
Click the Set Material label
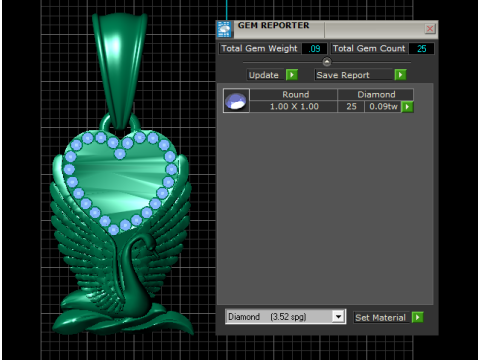coord(381,318)
